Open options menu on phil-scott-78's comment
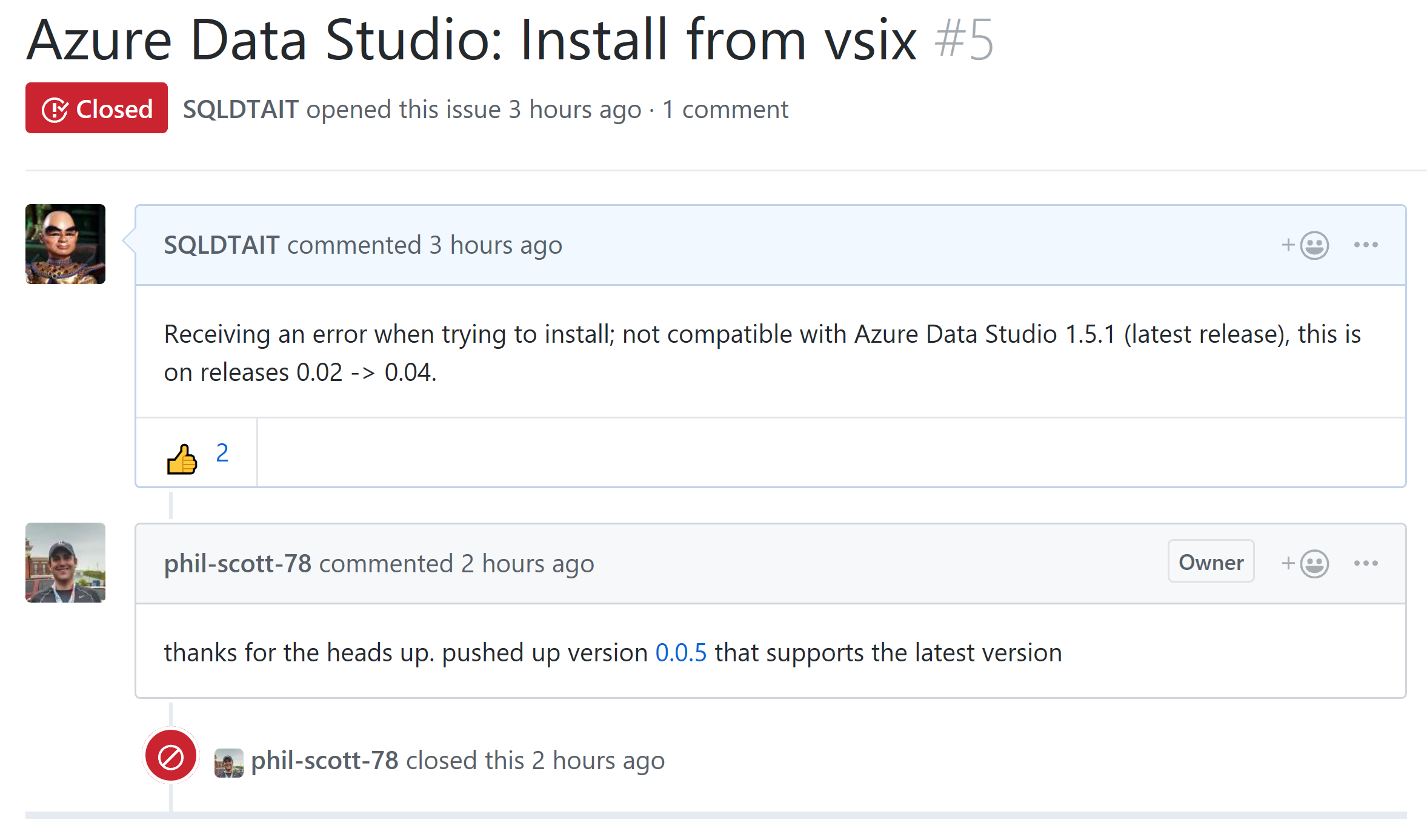Image resolution: width=1427 pixels, height=840 pixels. 1366,564
